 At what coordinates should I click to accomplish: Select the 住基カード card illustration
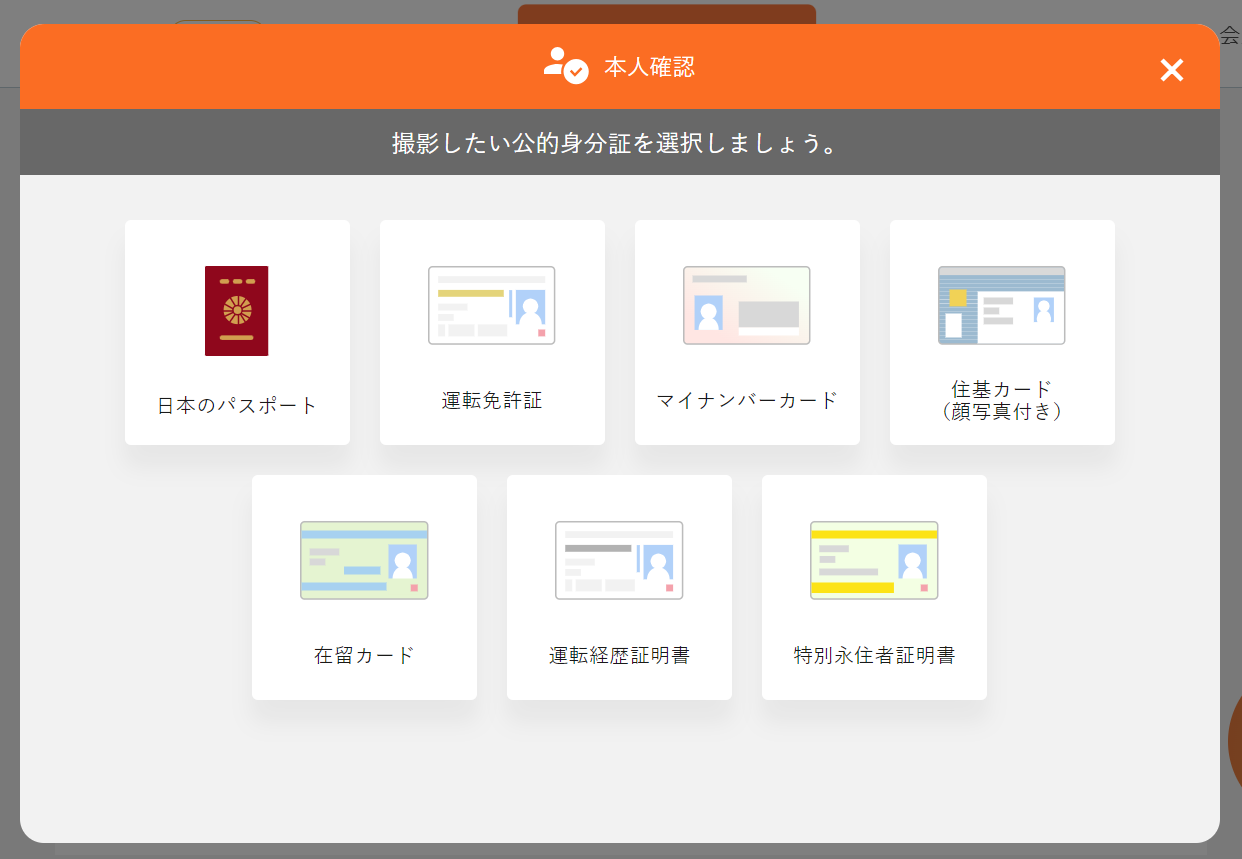(1002, 305)
